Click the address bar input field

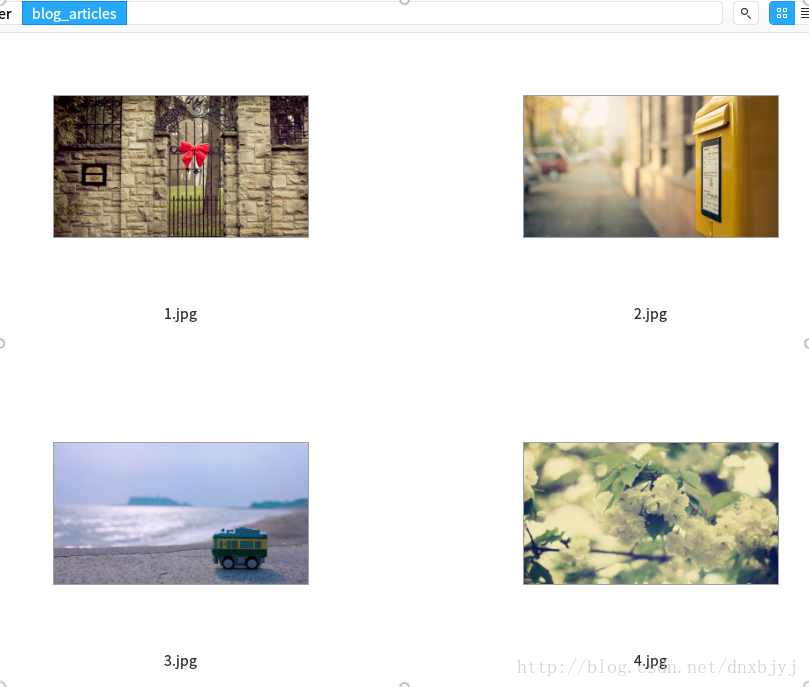tap(424, 13)
